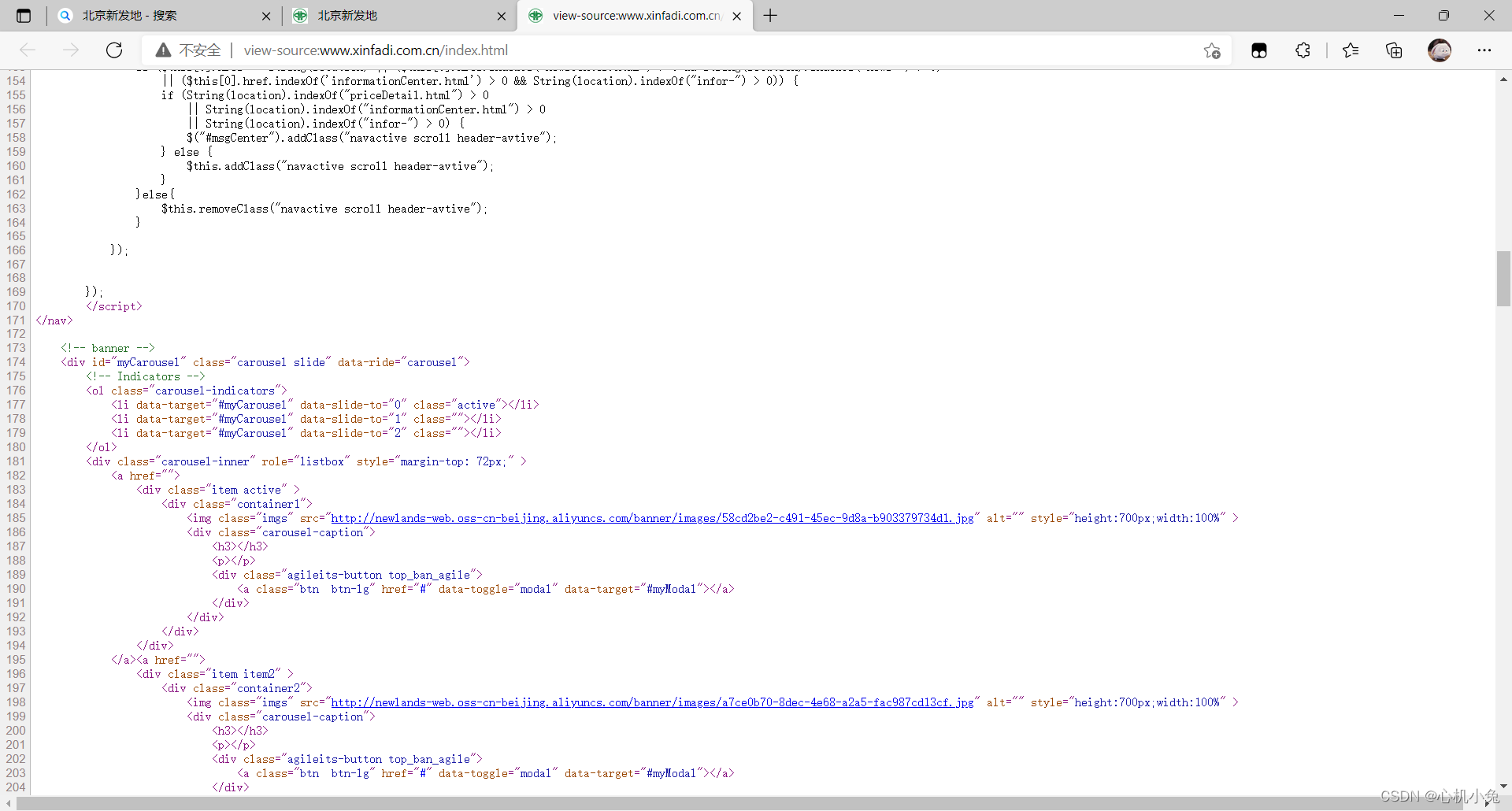The height and width of the screenshot is (811, 1512).
Task: Open first banner image link 58cd2be2
Action: pyautogui.click(x=652, y=518)
